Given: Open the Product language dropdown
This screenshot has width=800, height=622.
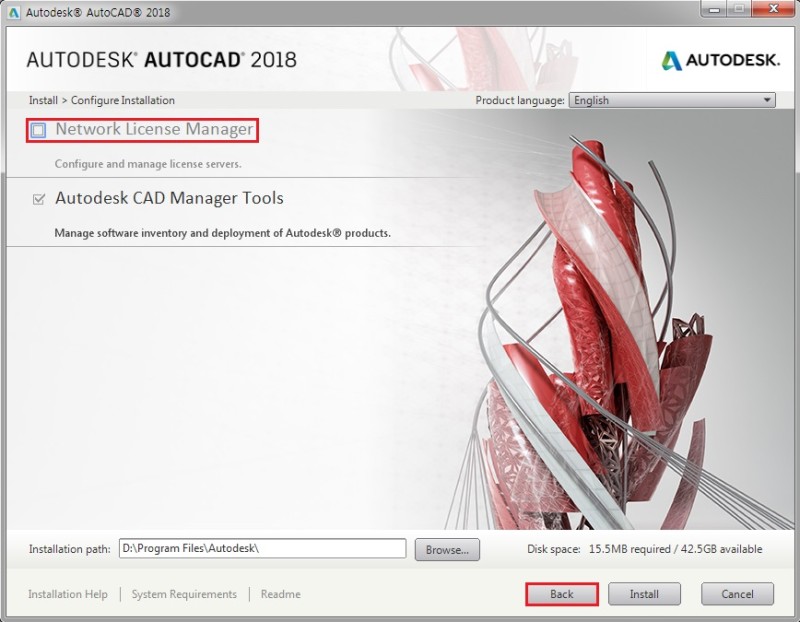Looking at the screenshot, I should 672,100.
